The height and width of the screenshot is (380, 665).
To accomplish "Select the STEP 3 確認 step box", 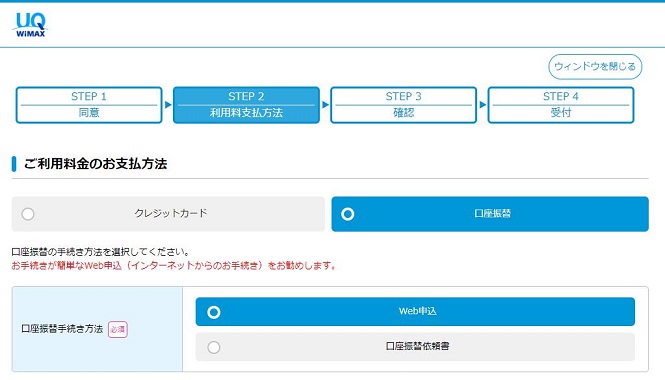I will (403, 105).
